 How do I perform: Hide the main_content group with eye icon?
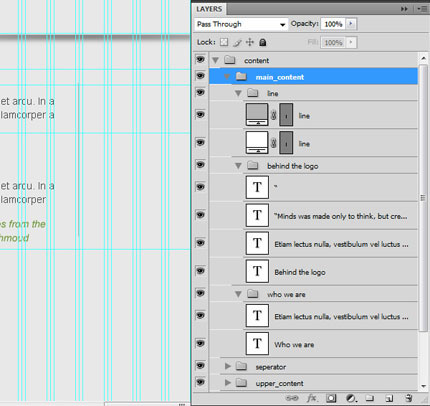[x=200, y=76]
